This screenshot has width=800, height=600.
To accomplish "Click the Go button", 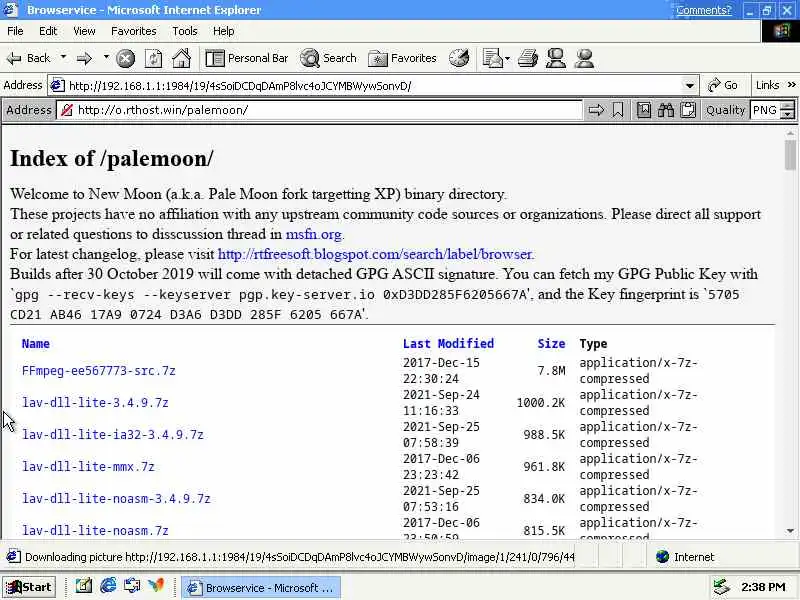I will (x=722, y=85).
